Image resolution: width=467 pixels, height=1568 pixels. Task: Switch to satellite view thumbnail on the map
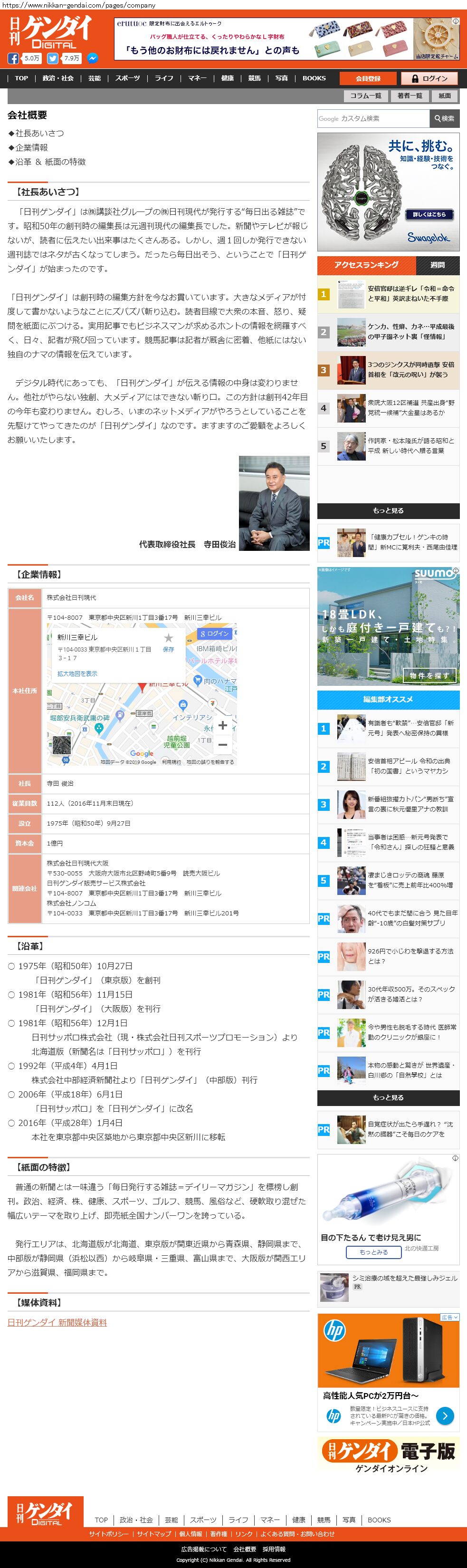pyautogui.click(x=61, y=746)
